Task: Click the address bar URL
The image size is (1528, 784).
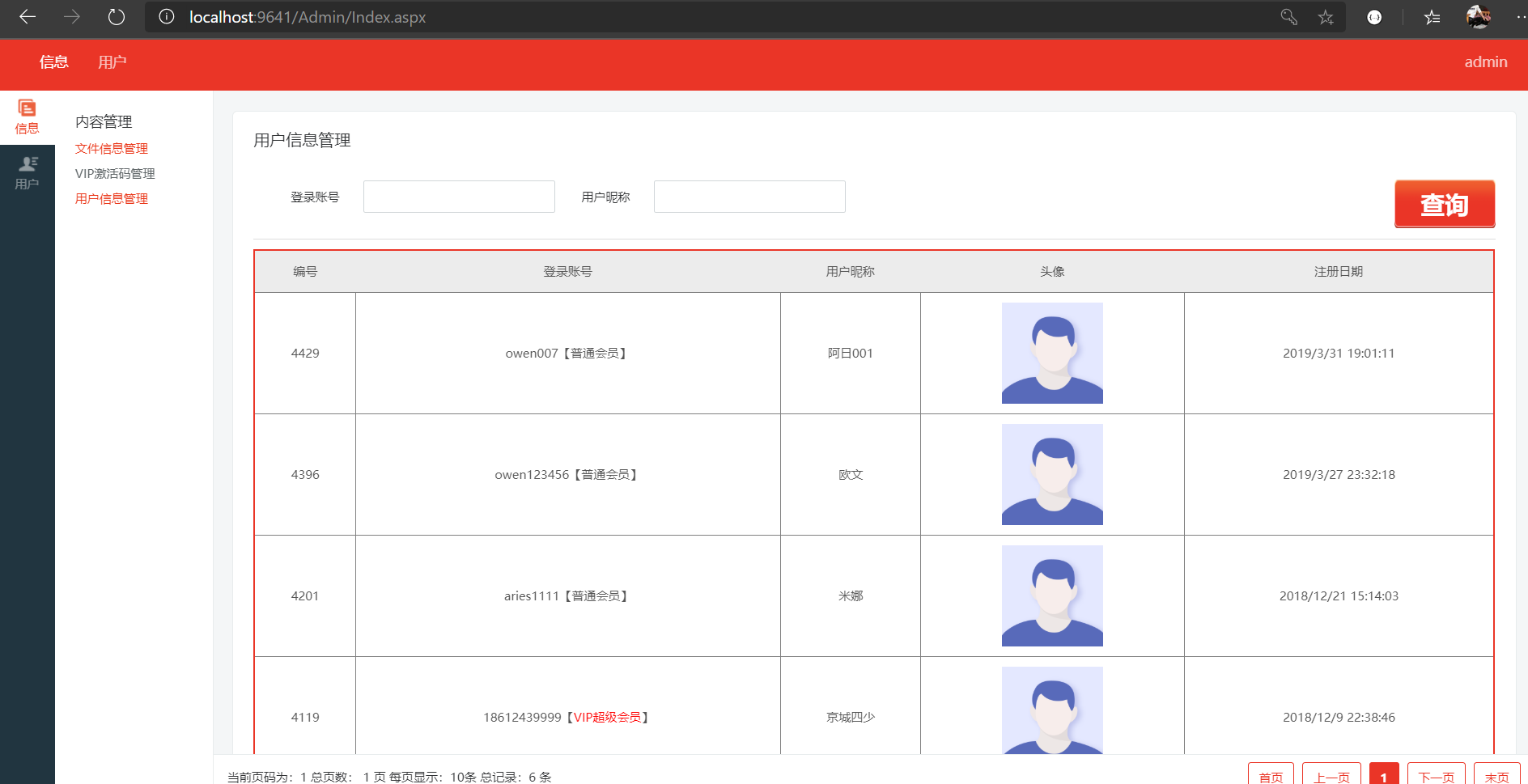Action: point(308,17)
